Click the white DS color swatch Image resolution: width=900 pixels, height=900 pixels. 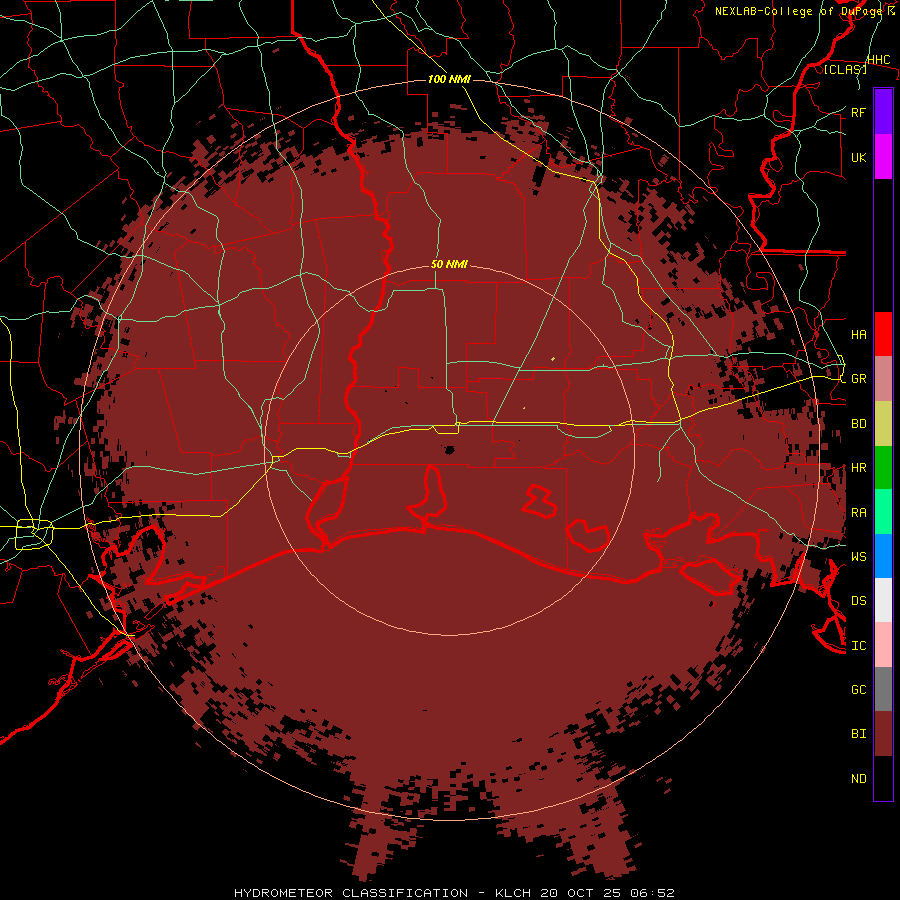(x=883, y=600)
